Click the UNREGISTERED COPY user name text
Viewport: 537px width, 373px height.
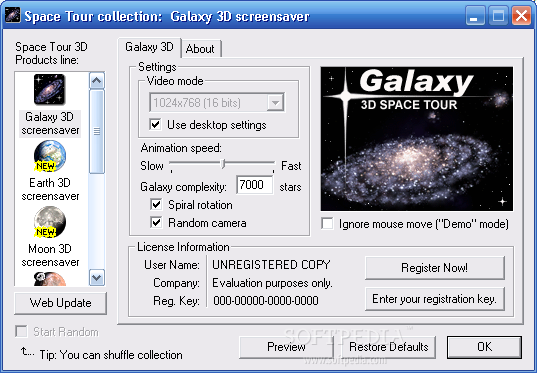point(271,265)
